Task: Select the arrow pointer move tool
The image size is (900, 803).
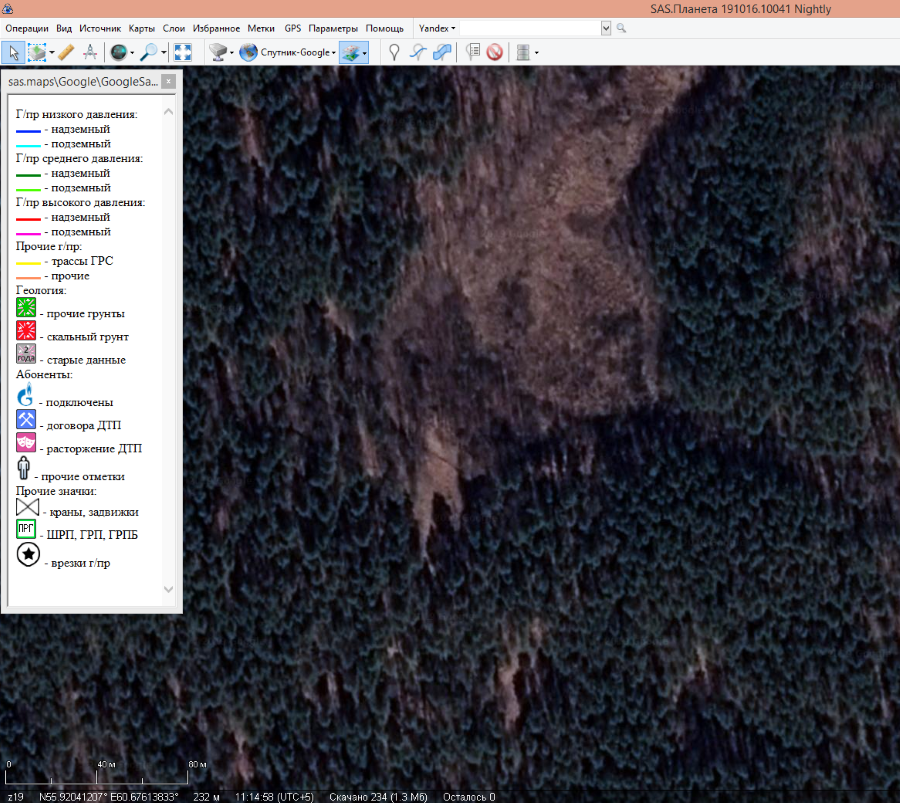Action: click(x=13, y=52)
